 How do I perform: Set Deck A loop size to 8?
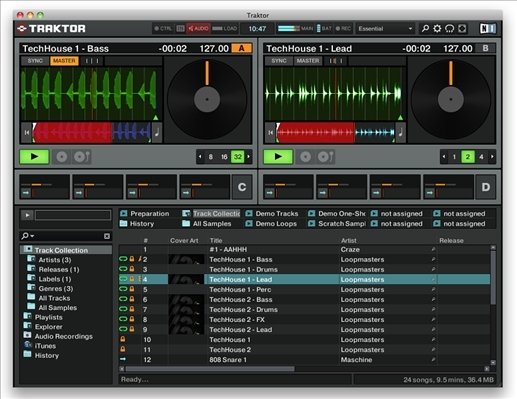[x=210, y=157]
